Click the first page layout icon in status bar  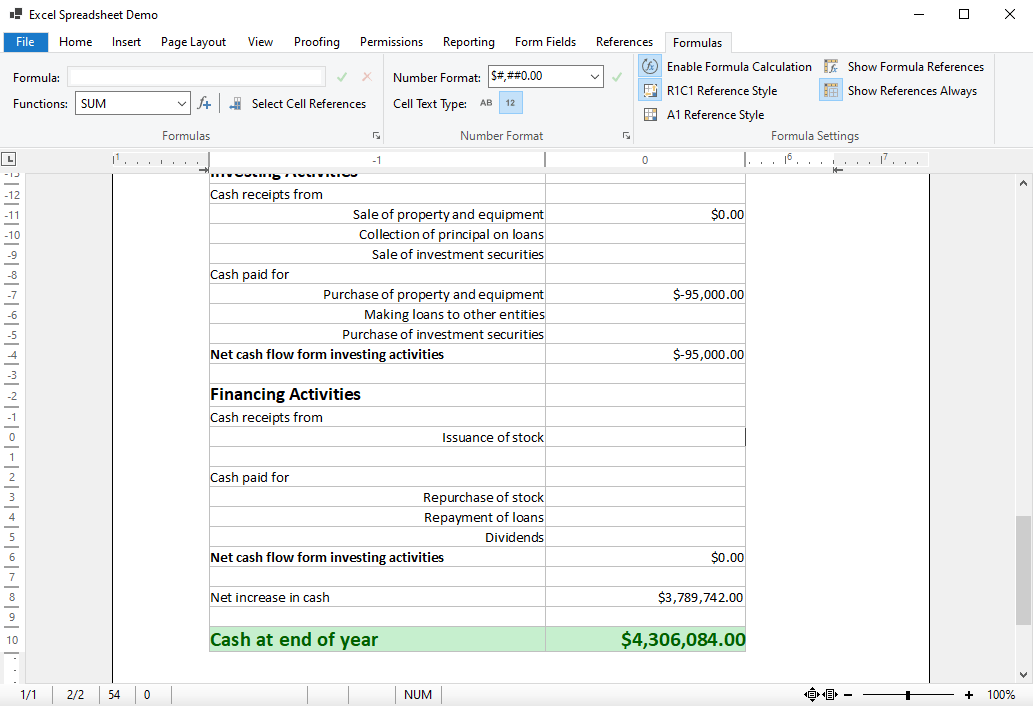pyautogui.click(x=812, y=694)
